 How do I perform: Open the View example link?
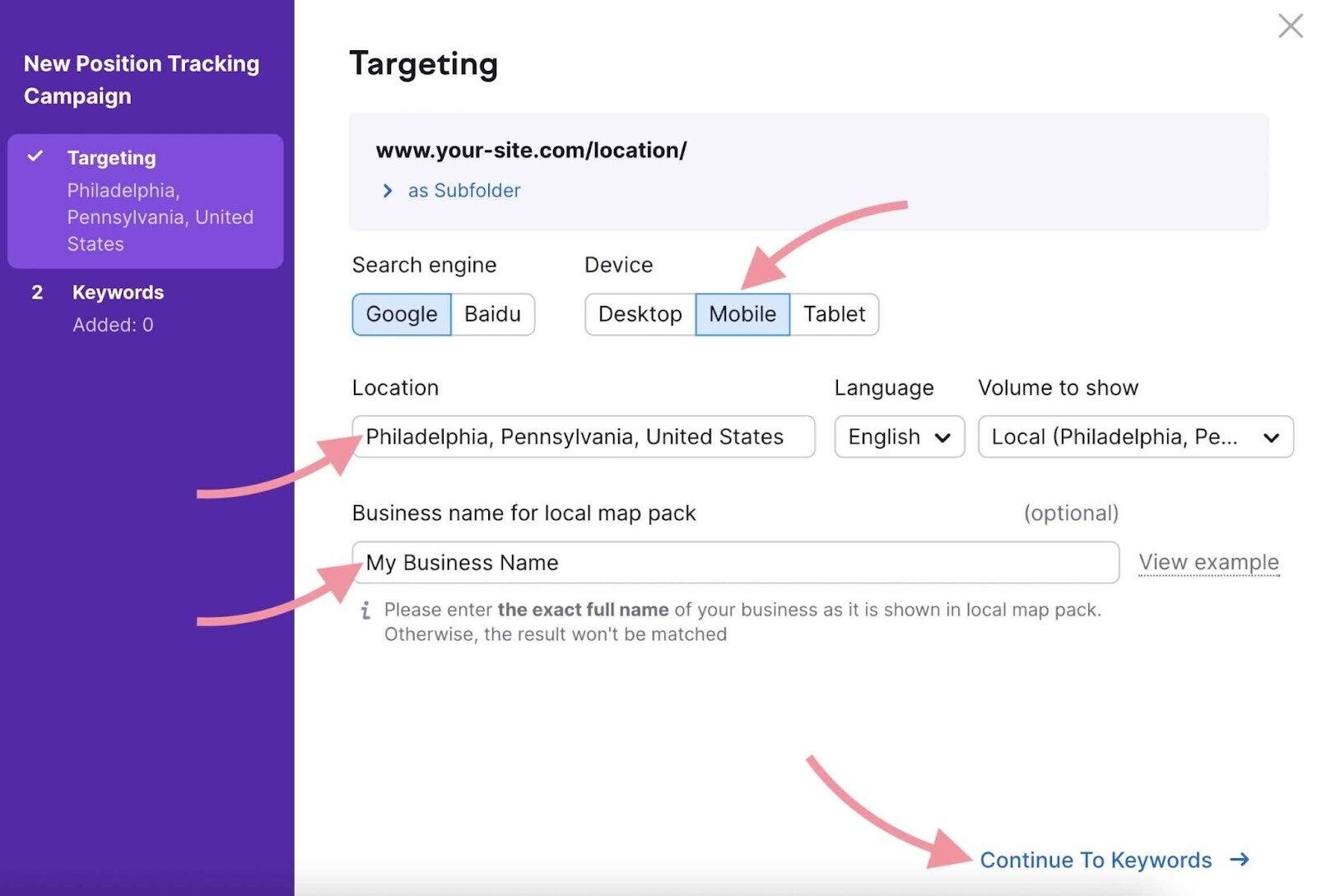pos(1208,563)
